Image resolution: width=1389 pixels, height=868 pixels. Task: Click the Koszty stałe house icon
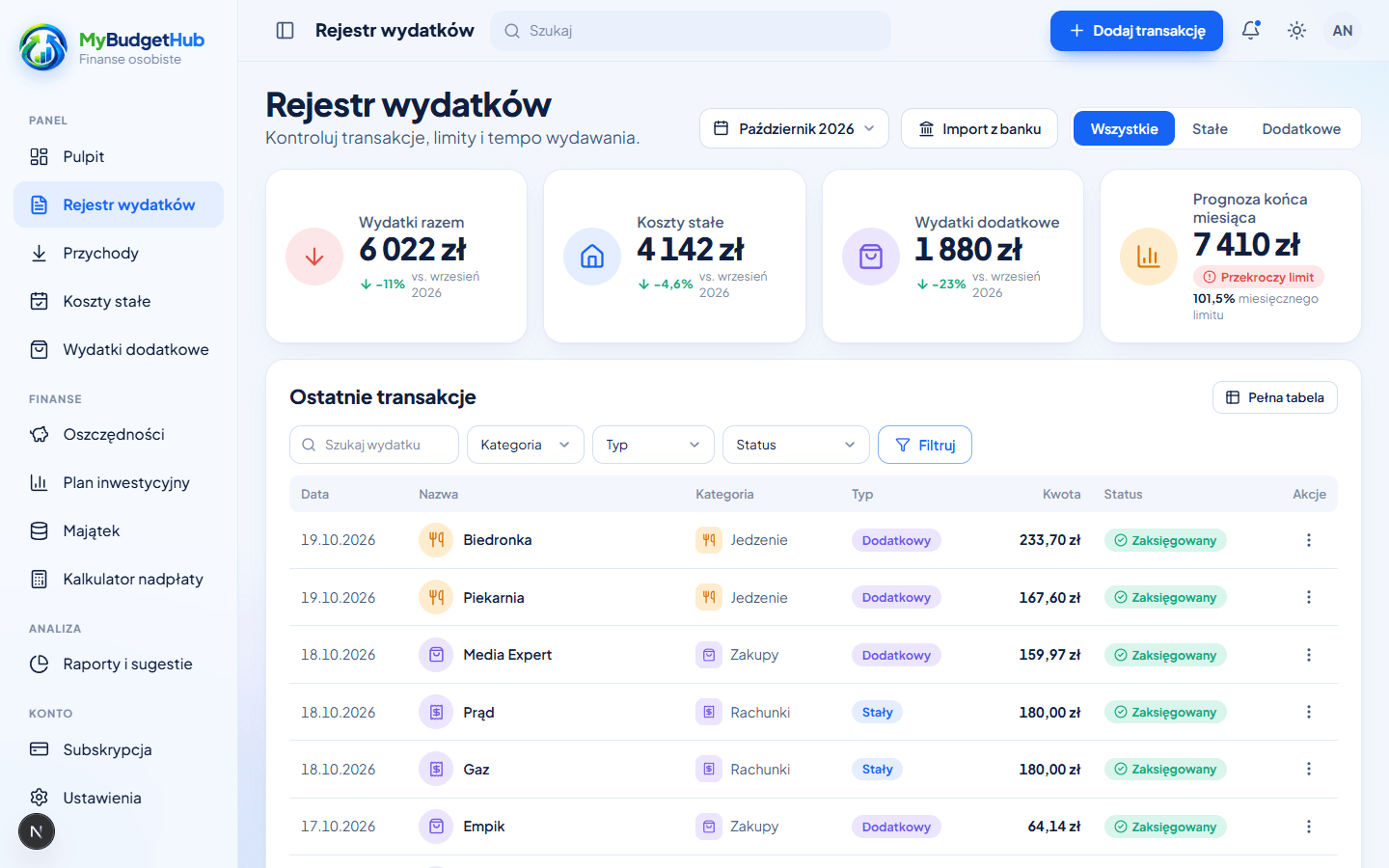click(592, 257)
